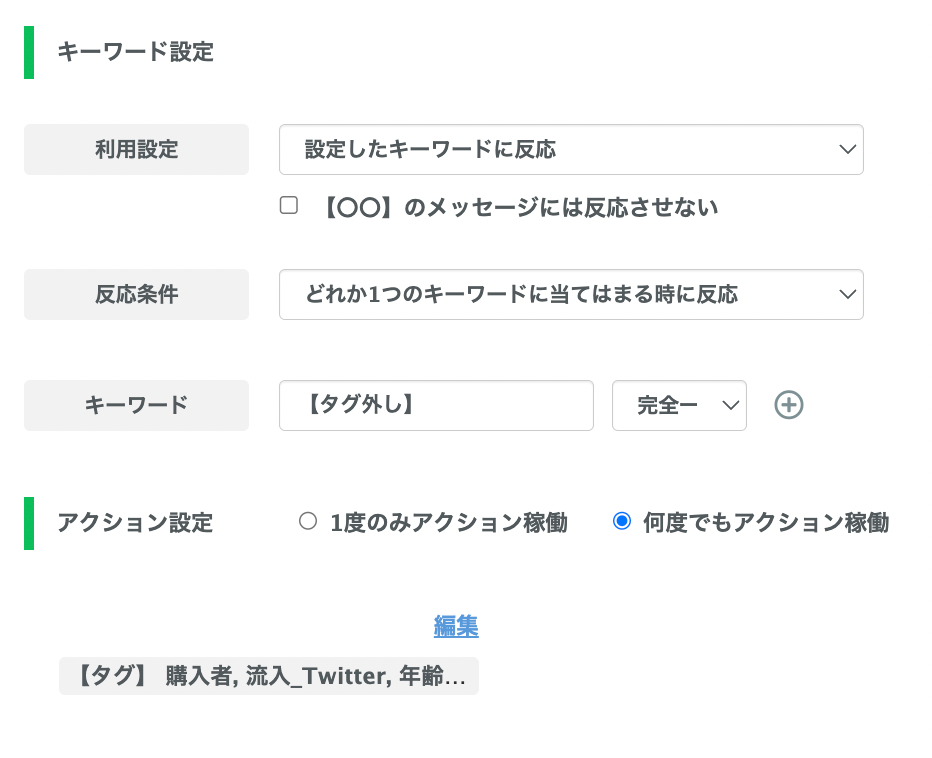This screenshot has width=932, height=758.
Task: Click the gray キーワード label box
Action: pos(136,405)
